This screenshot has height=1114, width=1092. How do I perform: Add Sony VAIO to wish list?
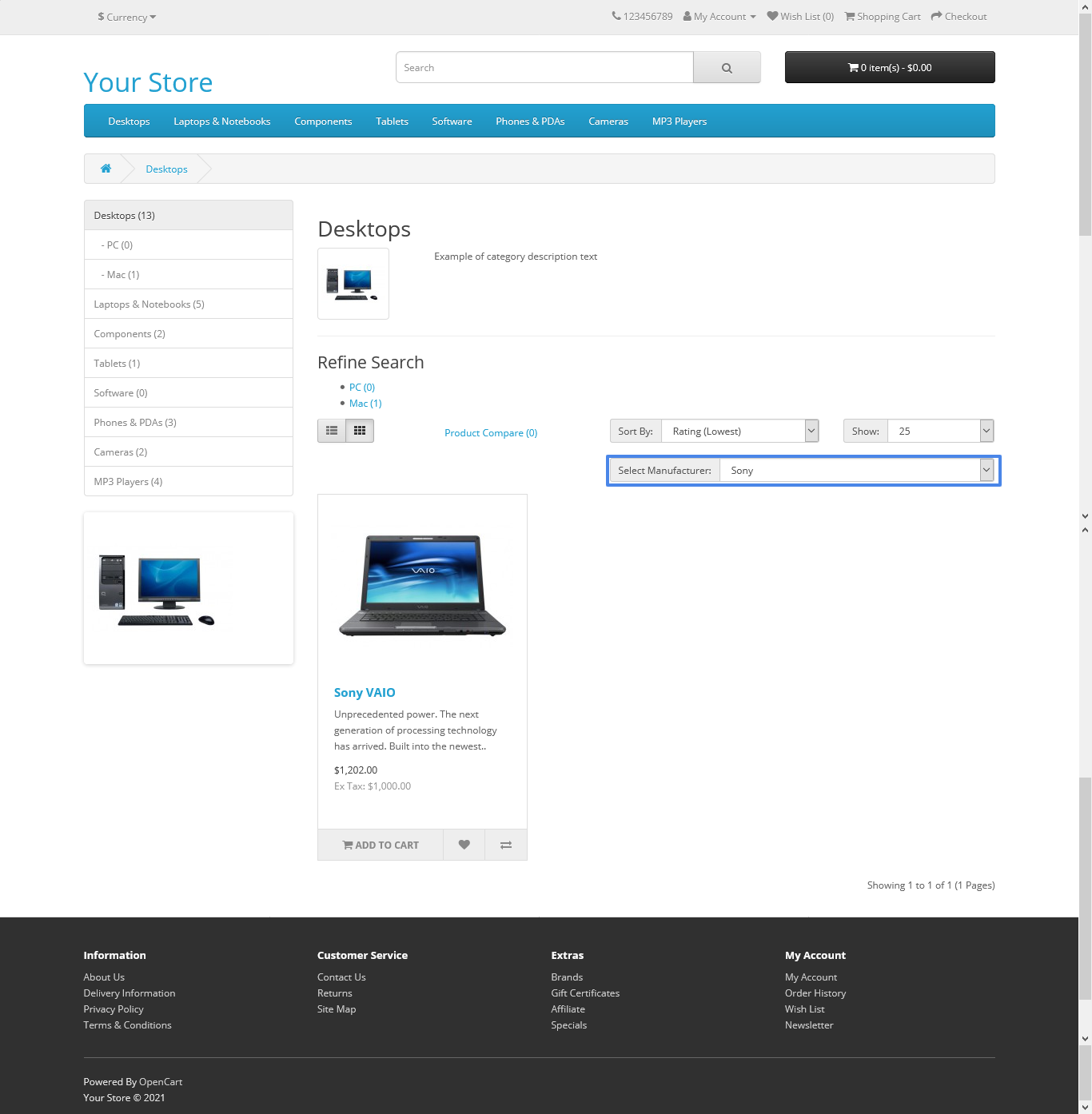464,845
